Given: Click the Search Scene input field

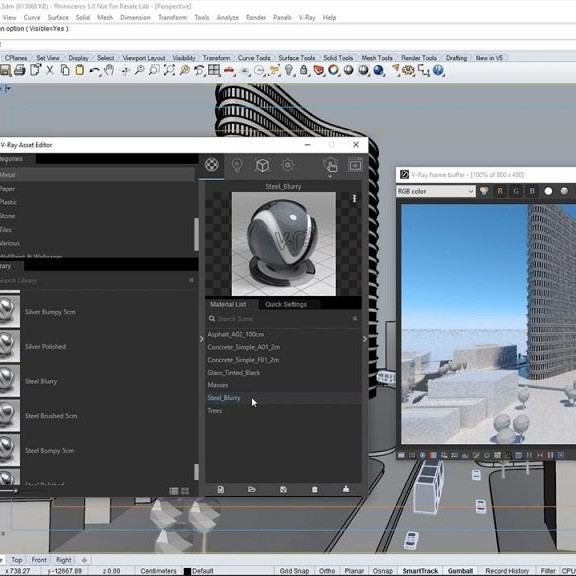Looking at the screenshot, I should pos(283,319).
